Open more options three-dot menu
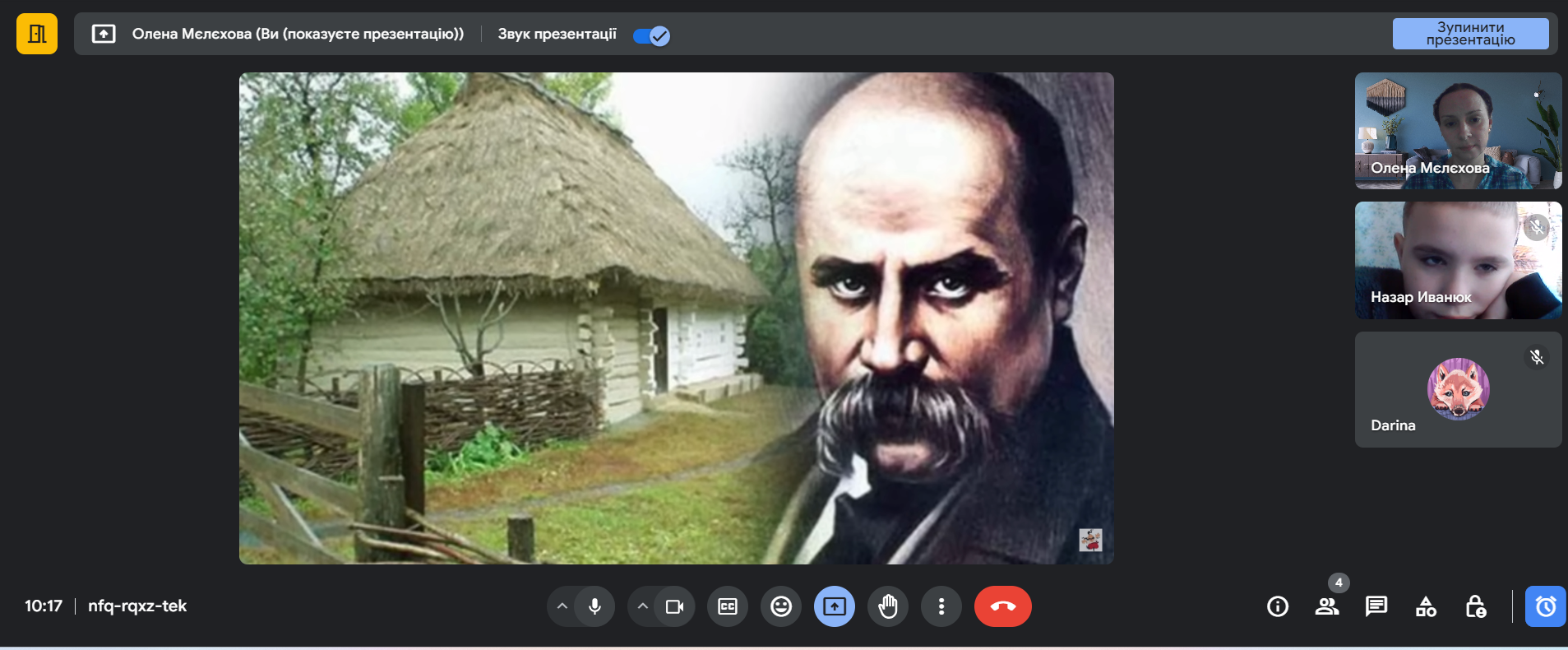Image resolution: width=1568 pixels, height=650 pixels. click(x=941, y=606)
